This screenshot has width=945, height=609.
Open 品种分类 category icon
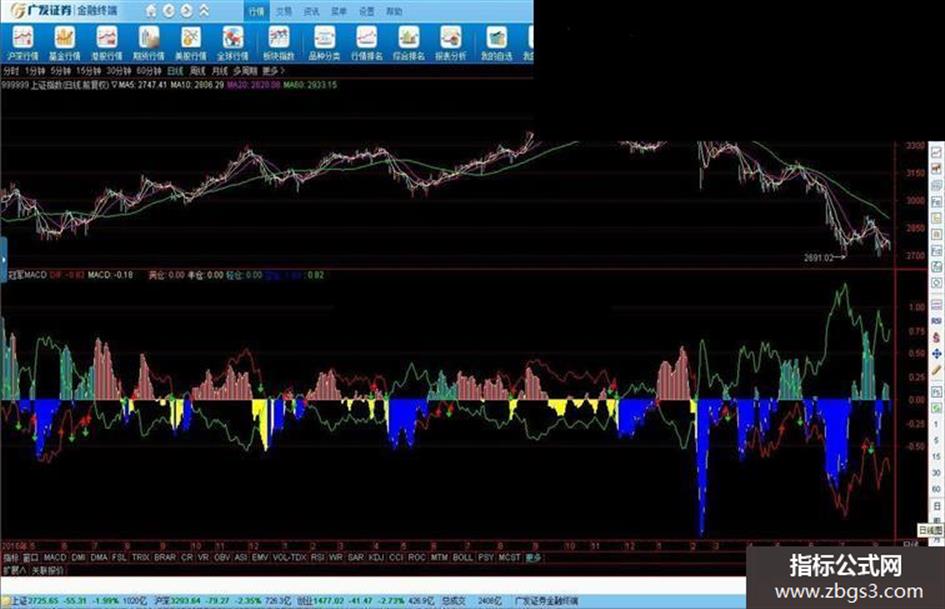[x=324, y=43]
